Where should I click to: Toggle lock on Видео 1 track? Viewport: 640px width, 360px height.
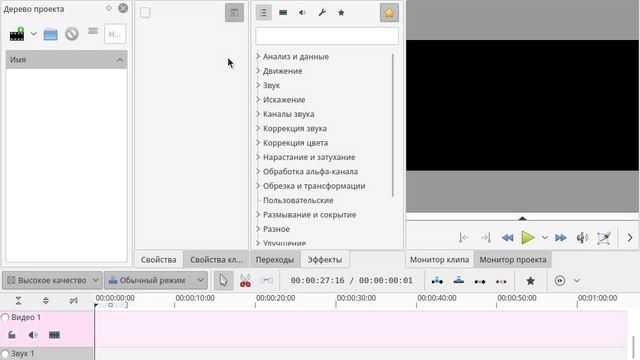pos(12,335)
